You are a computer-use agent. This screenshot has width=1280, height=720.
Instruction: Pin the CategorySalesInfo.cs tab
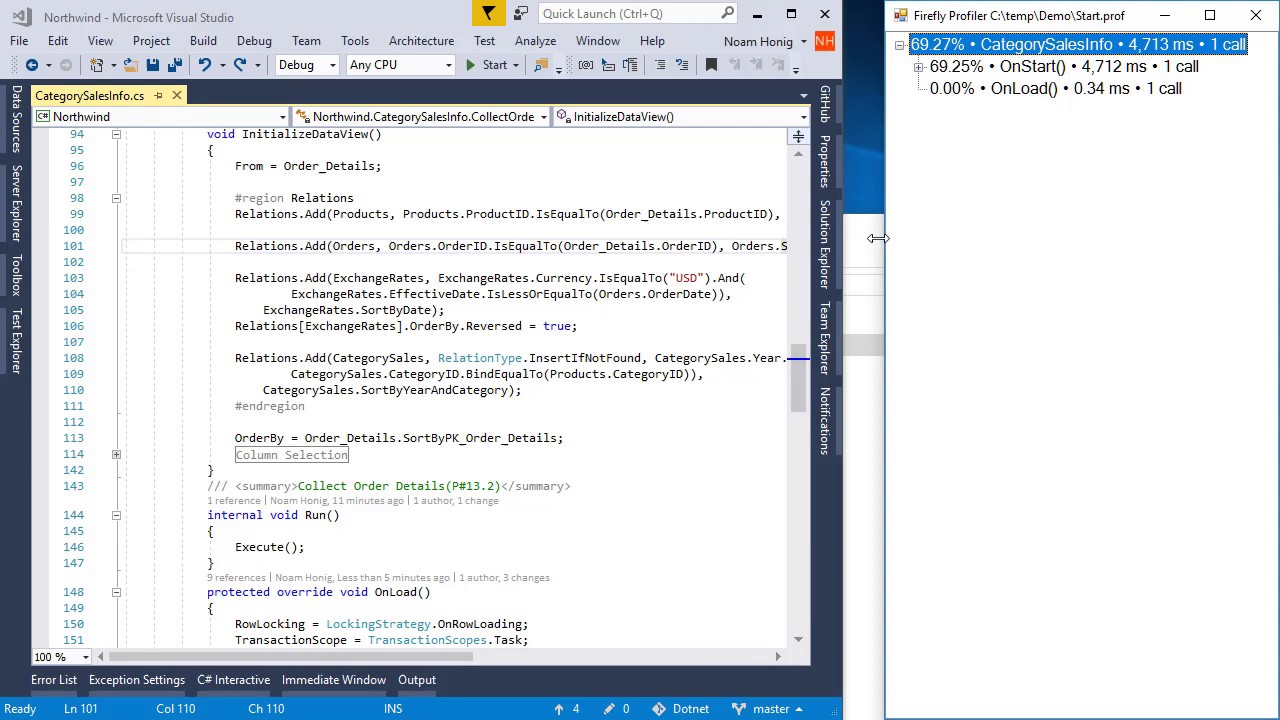point(158,96)
